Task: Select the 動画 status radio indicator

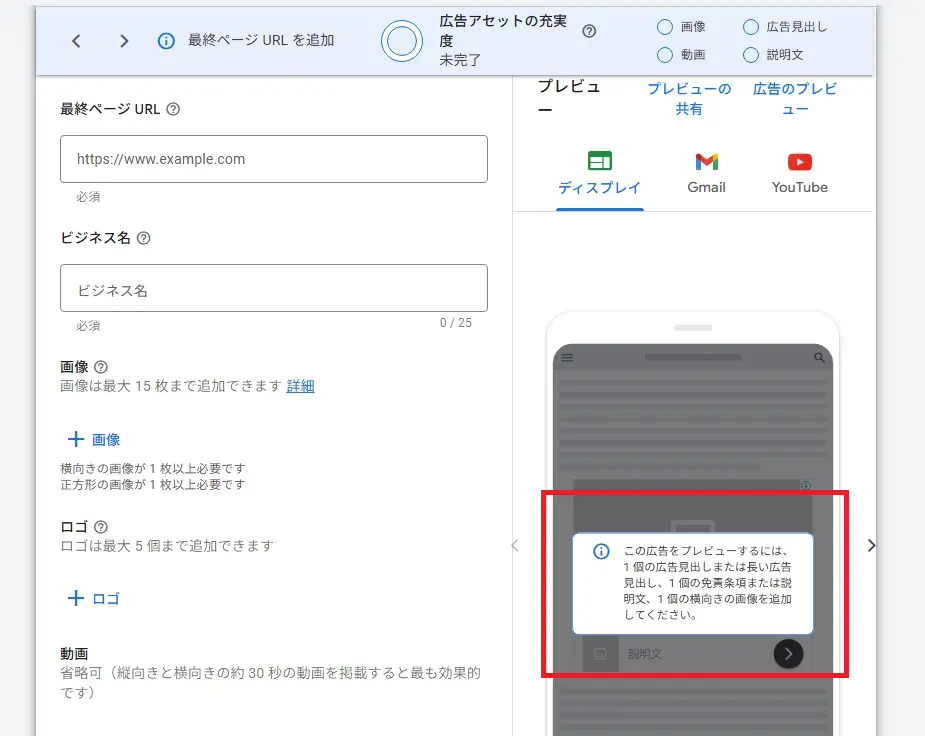Action: [665, 55]
